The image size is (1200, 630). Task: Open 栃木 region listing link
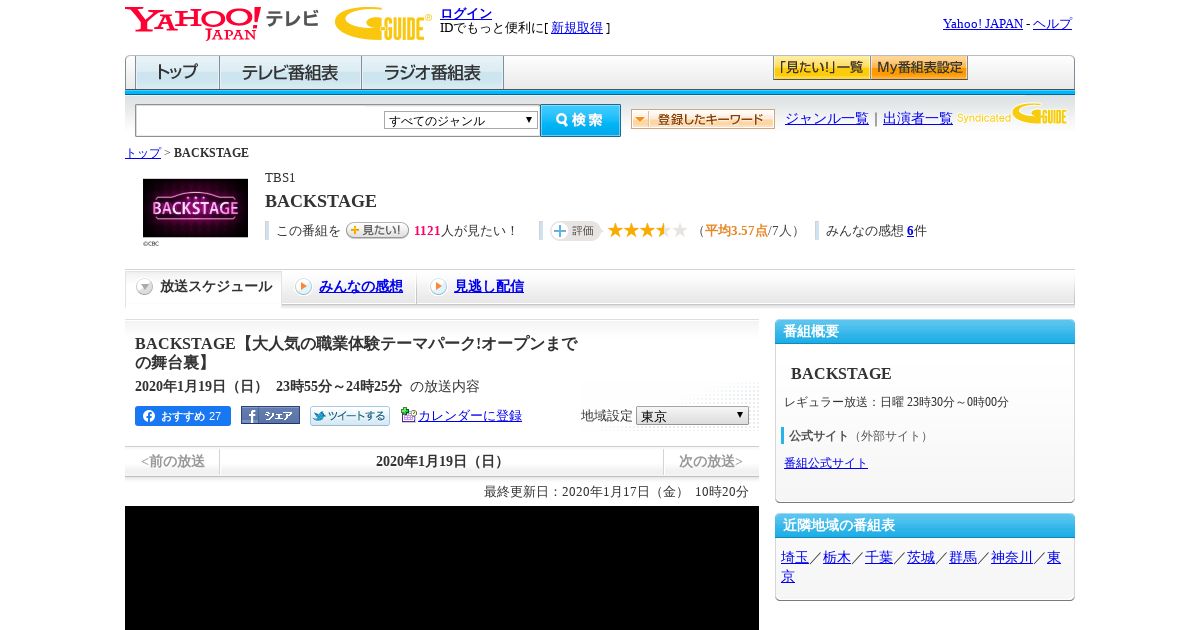point(837,557)
